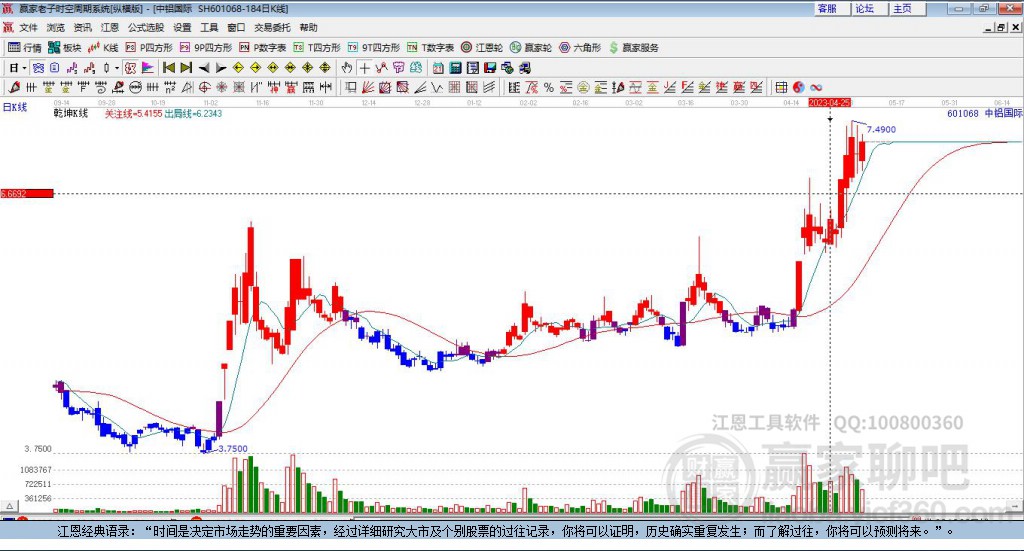This screenshot has width=1024, height=551.
Task: Click the red target circle tool
Action: click(x=204, y=87)
